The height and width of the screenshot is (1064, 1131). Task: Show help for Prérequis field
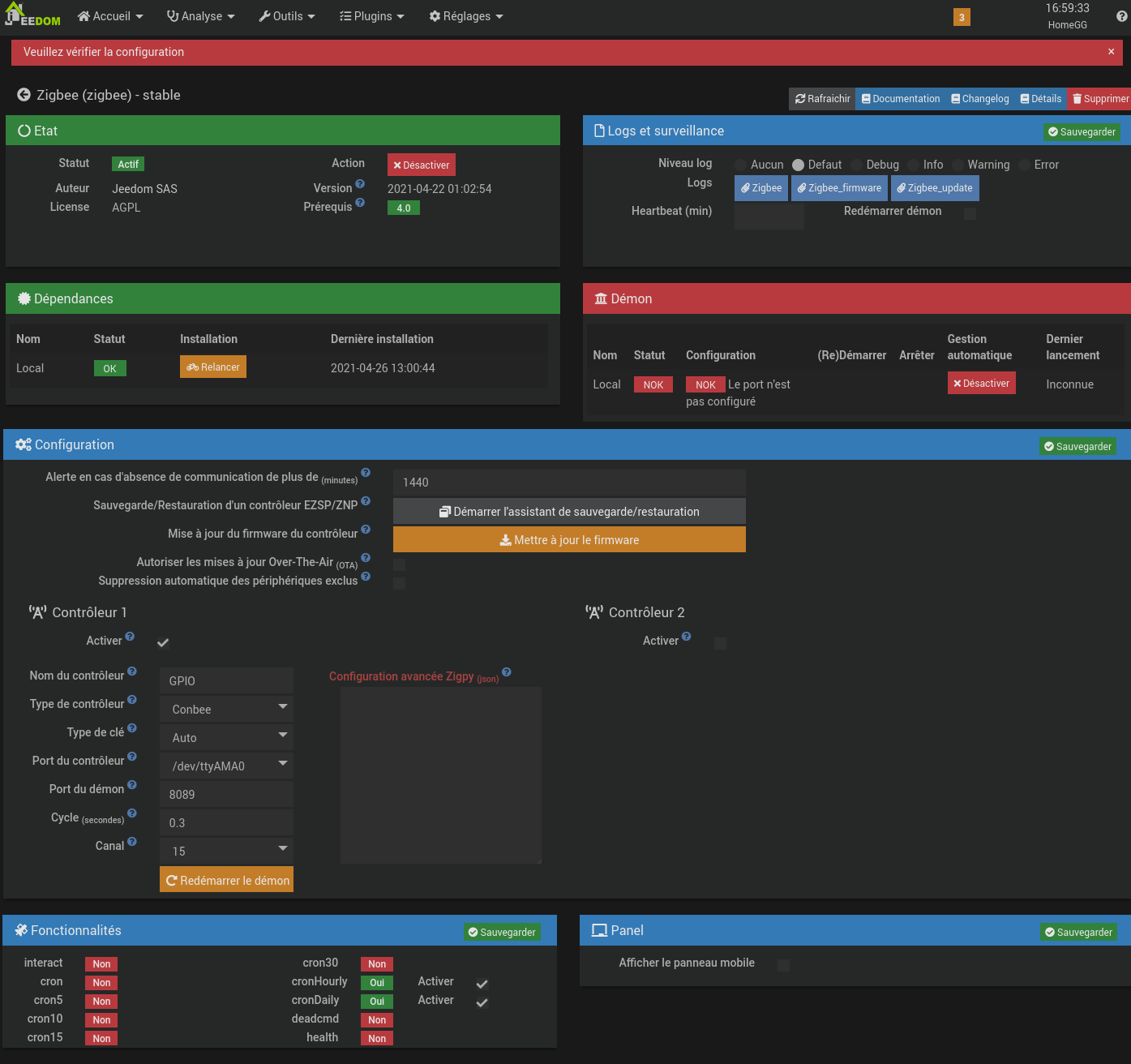[x=360, y=203]
